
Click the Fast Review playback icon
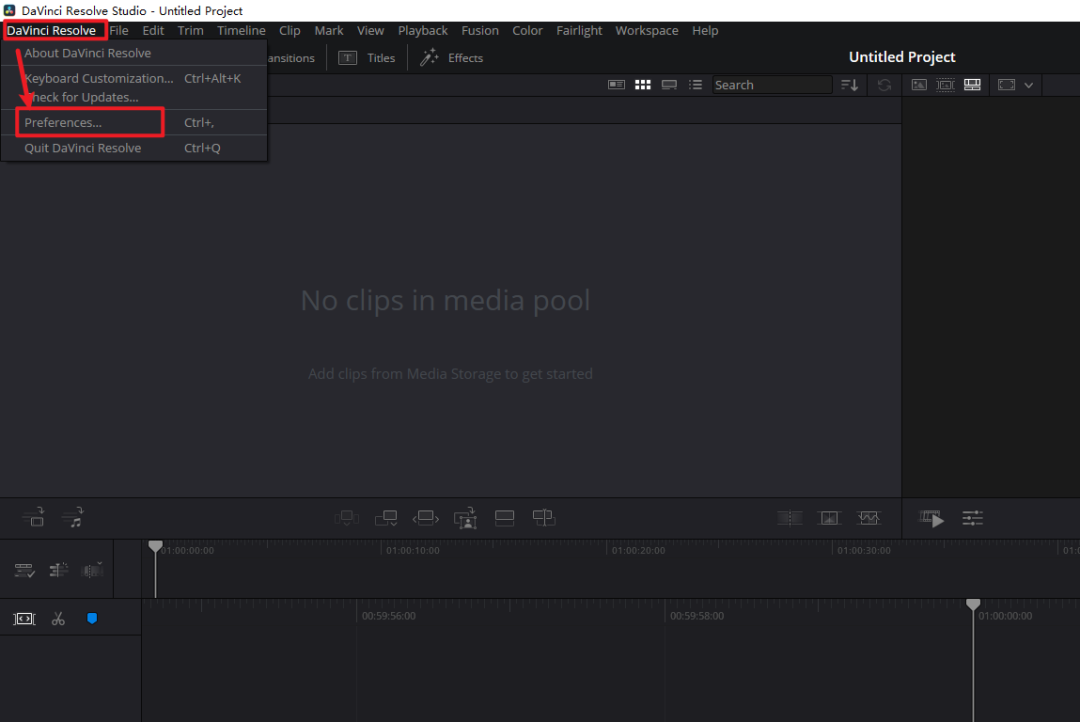coord(932,518)
